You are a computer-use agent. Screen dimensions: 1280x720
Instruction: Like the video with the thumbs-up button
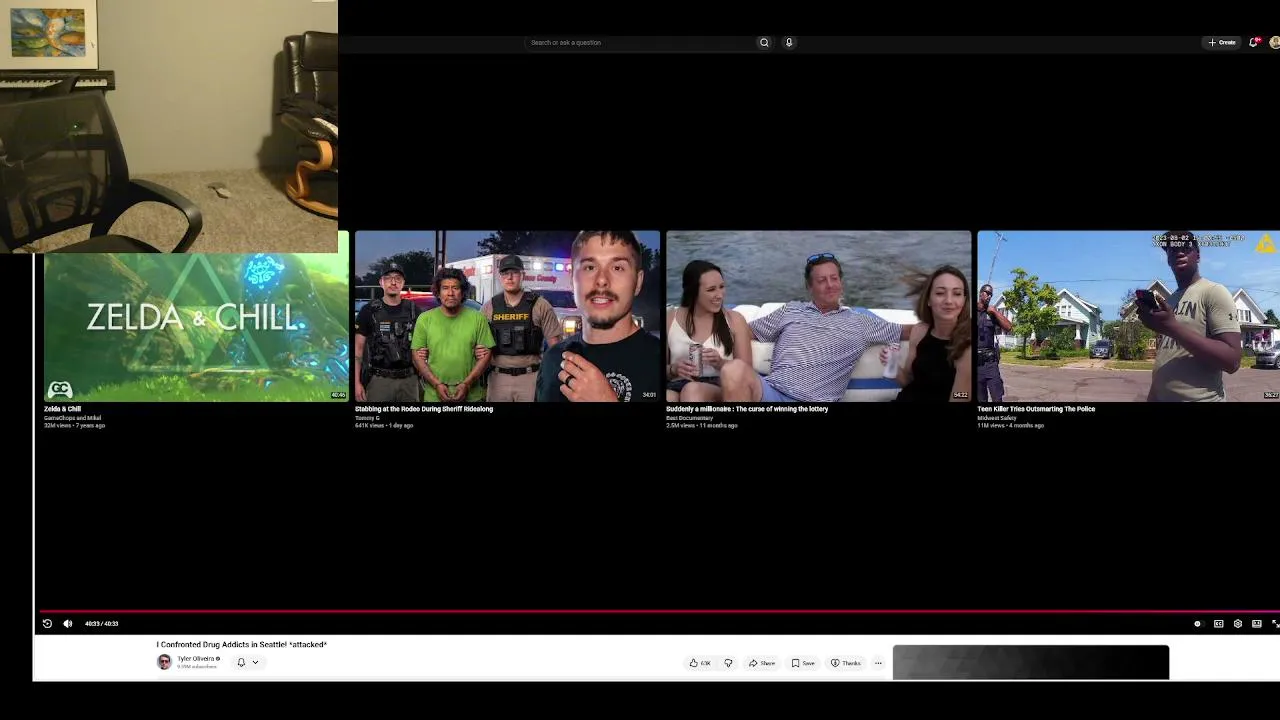700,663
